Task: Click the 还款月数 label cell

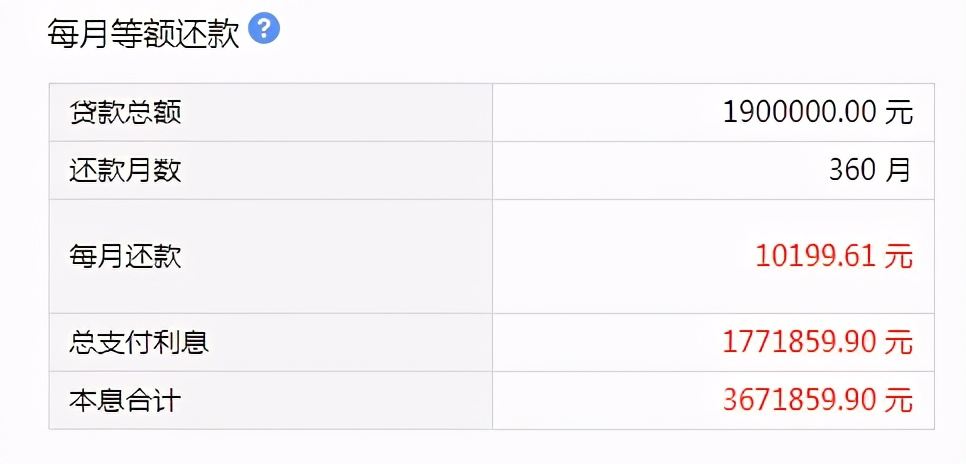Action: click(x=271, y=171)
